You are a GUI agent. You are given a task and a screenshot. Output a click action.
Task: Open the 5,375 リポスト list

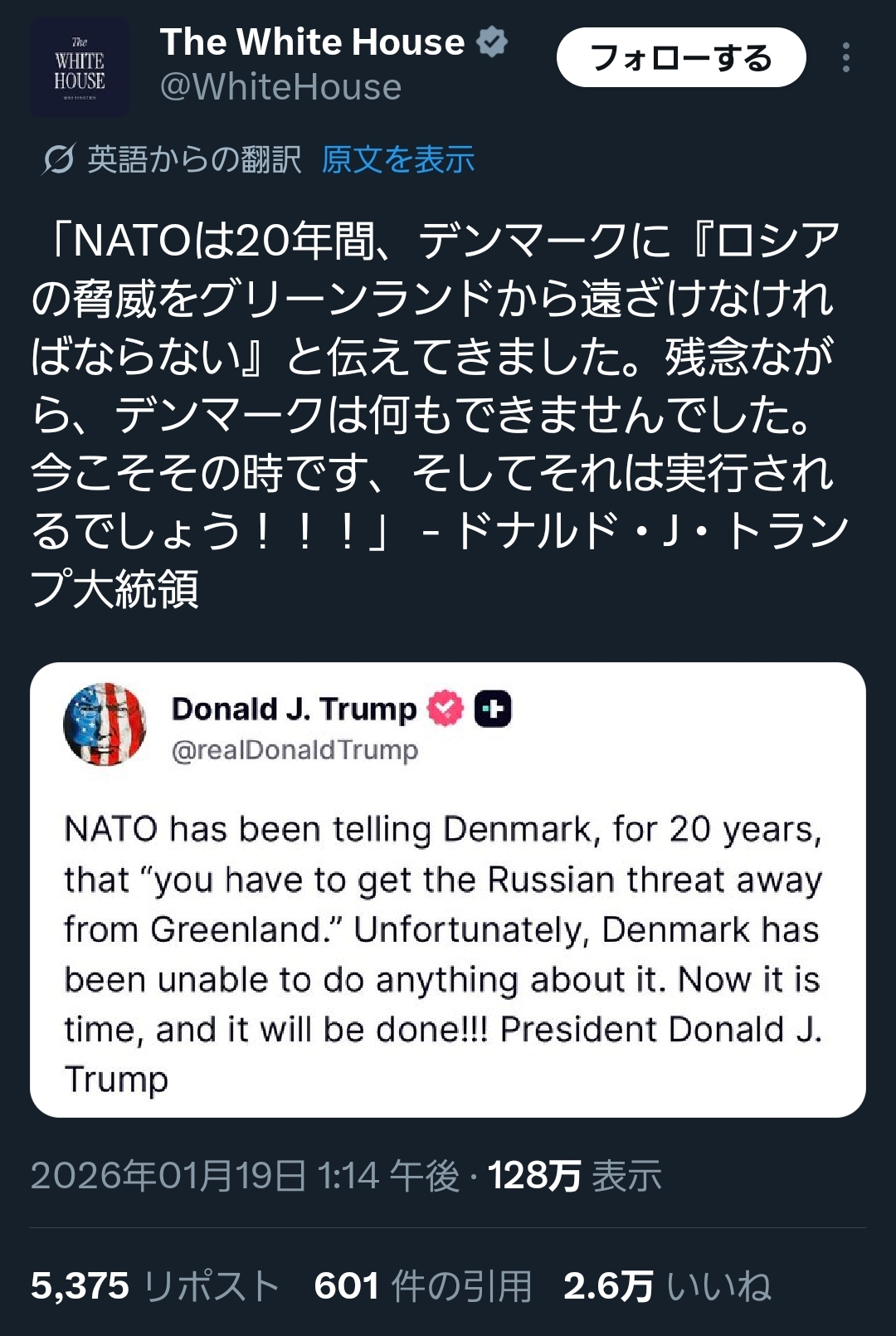point(154,1286)
